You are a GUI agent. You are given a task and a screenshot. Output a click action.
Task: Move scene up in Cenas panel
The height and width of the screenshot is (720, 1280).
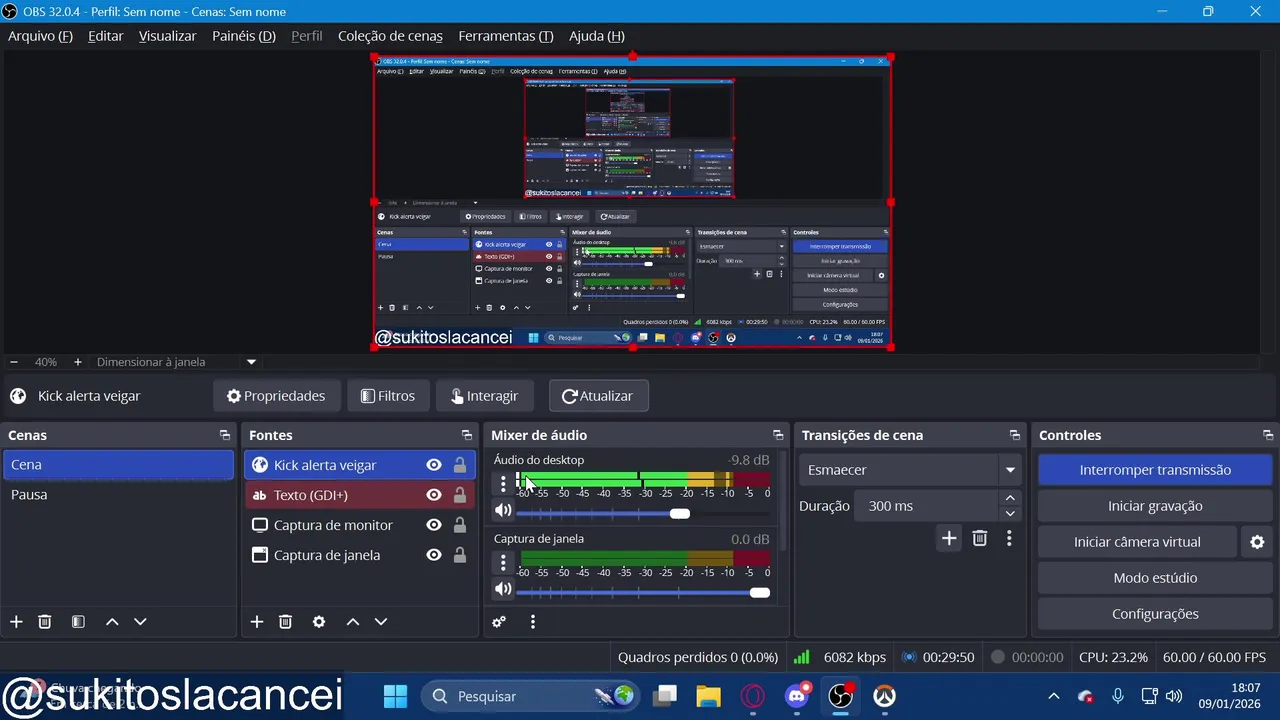pyautogui.click(x=112, y=622)
